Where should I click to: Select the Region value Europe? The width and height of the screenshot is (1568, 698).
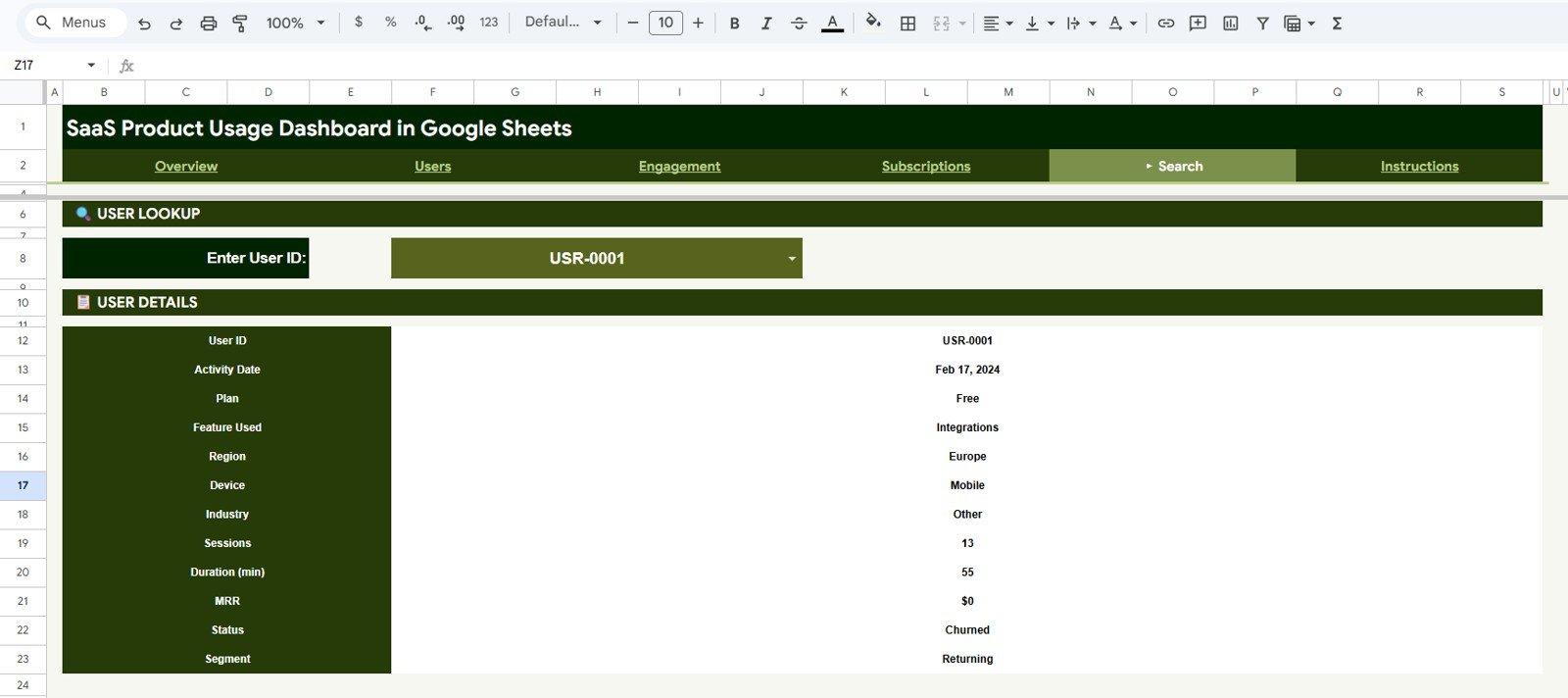pos(966,457)
